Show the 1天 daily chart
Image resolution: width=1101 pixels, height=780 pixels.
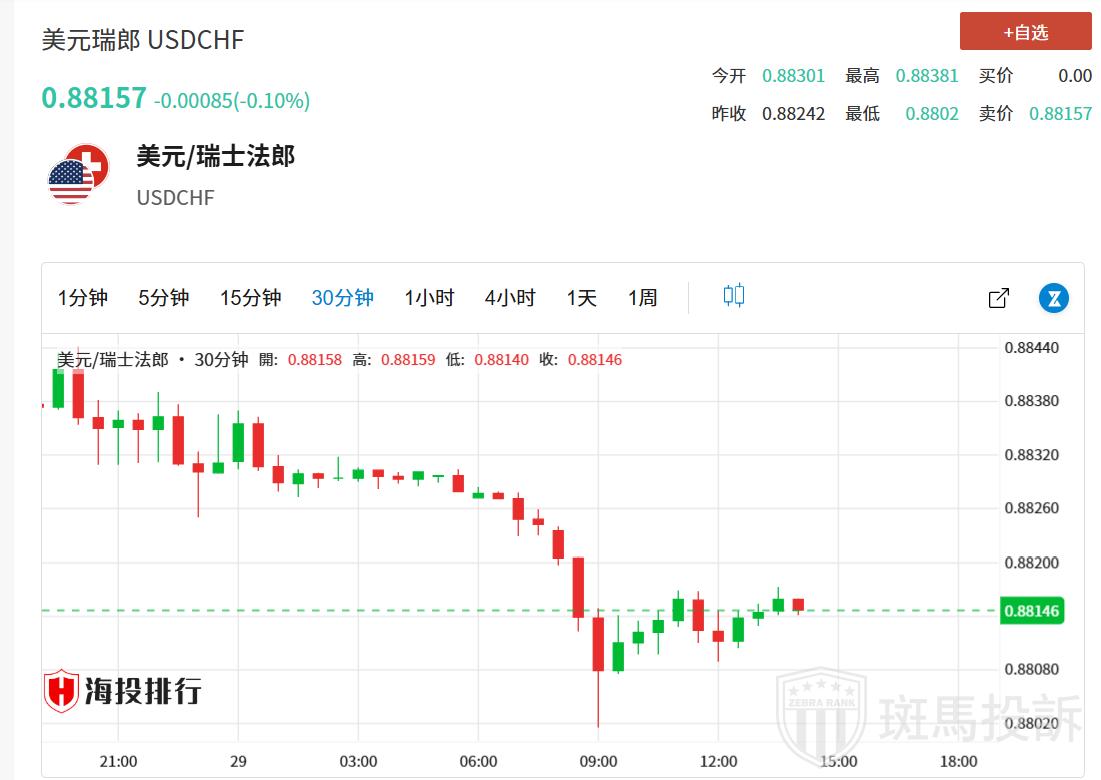coord(581,298)
